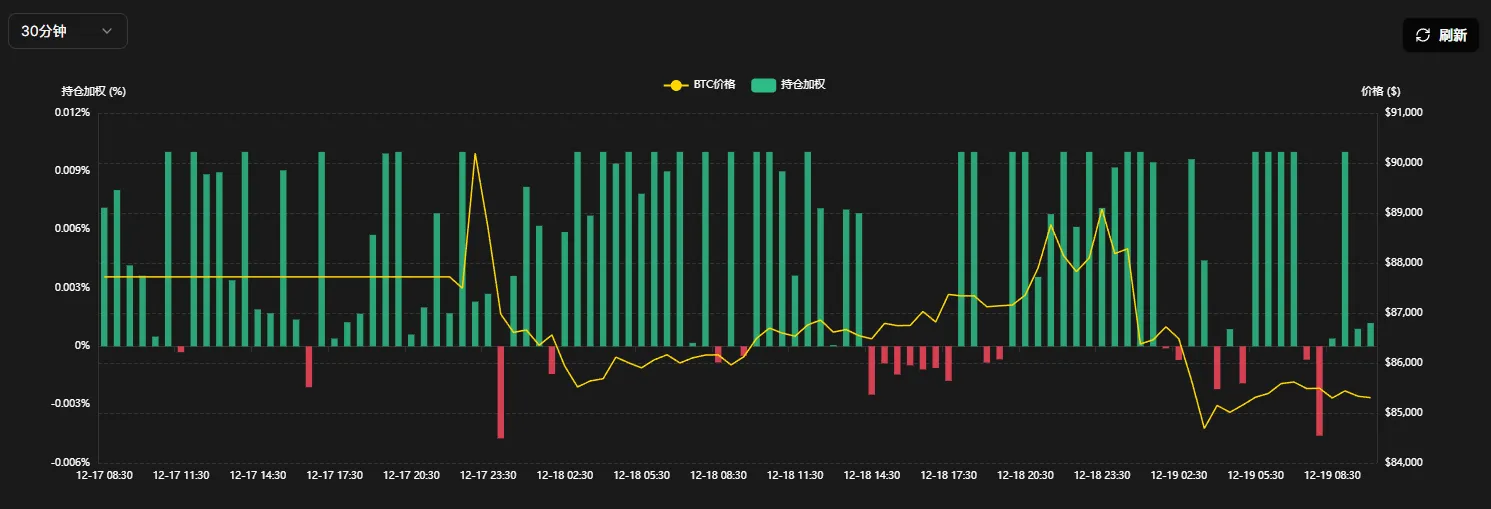The height and width of the screenshot is (509, 1491).
Task: Click the 12-17 23:30 time label
Action: tap(488, 476)
